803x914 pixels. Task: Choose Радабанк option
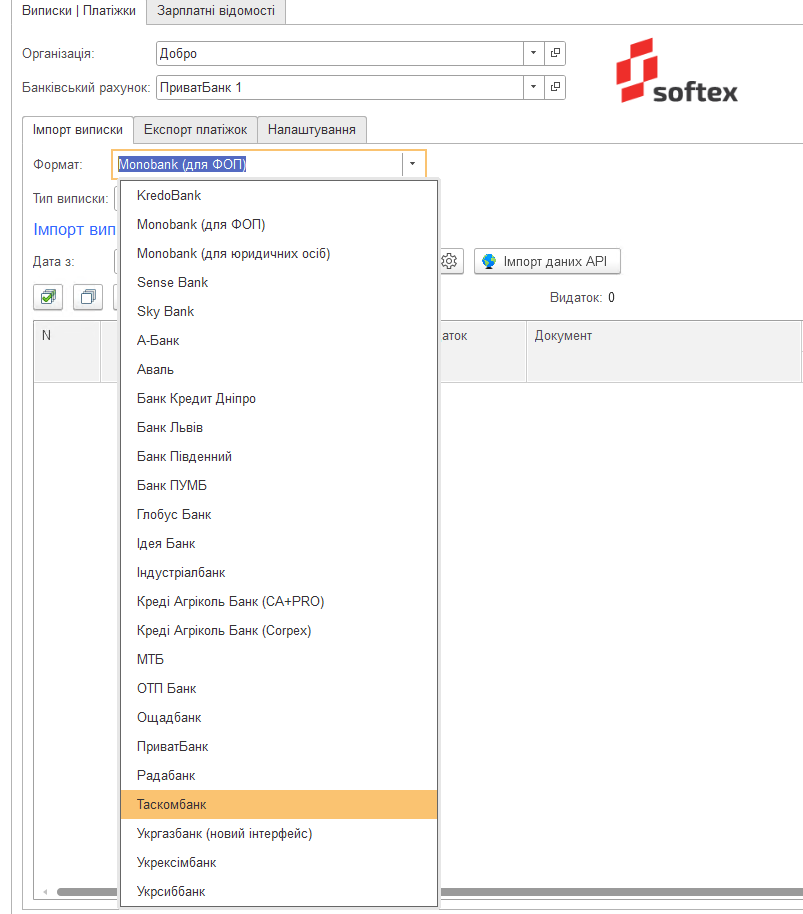[x=279, y=776]
